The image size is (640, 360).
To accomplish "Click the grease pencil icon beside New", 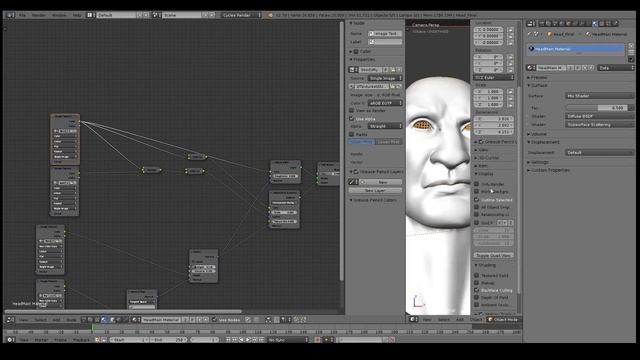I will point(353,182).
